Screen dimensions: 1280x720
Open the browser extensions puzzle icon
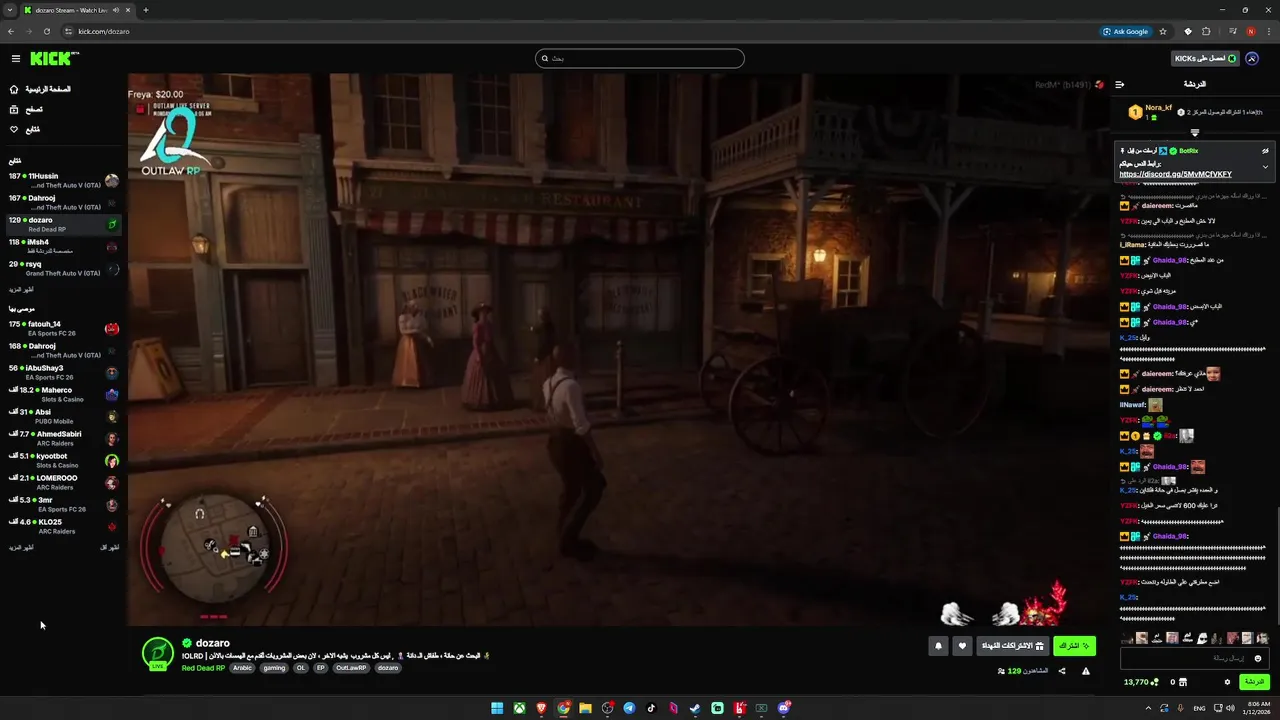tap(1206, 31)
